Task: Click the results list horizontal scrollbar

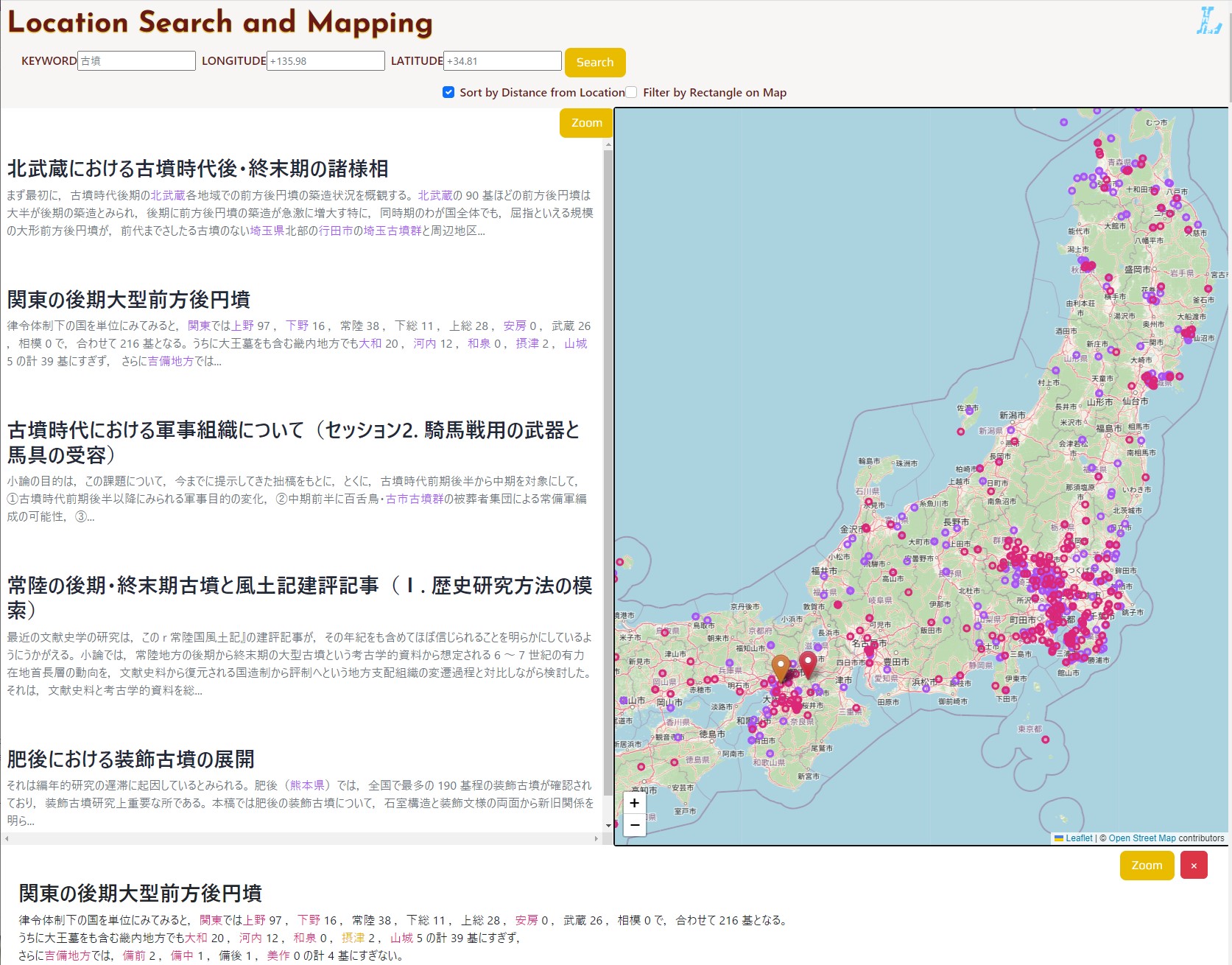Action: coord(302,838)
